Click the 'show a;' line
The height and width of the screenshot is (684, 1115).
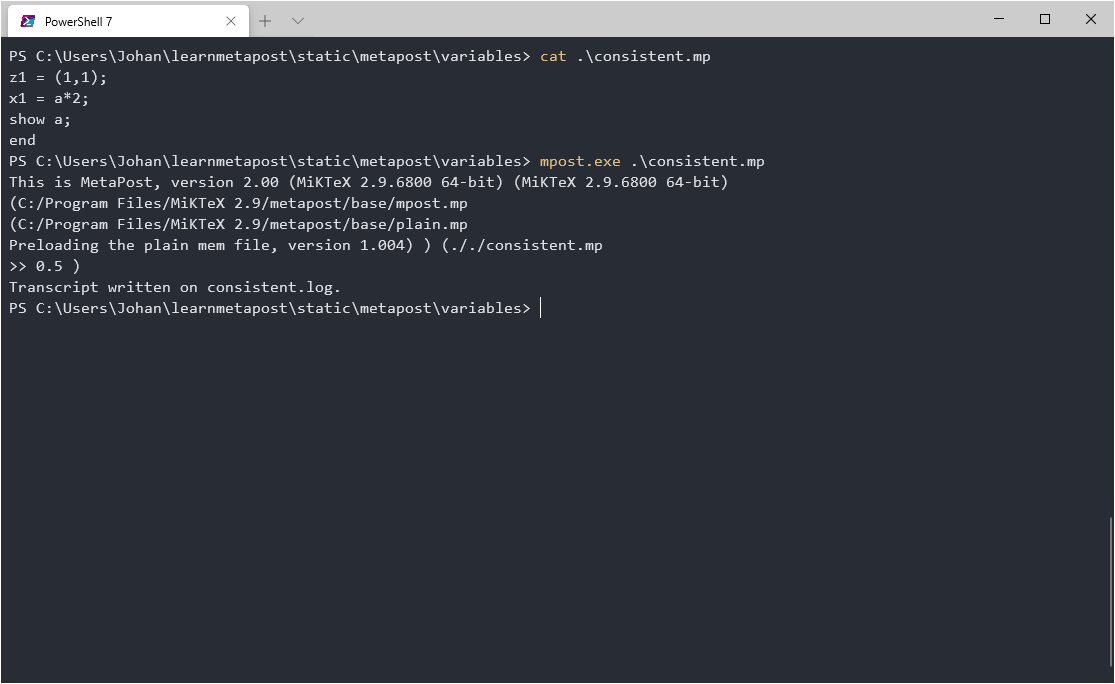click(40, 119)
